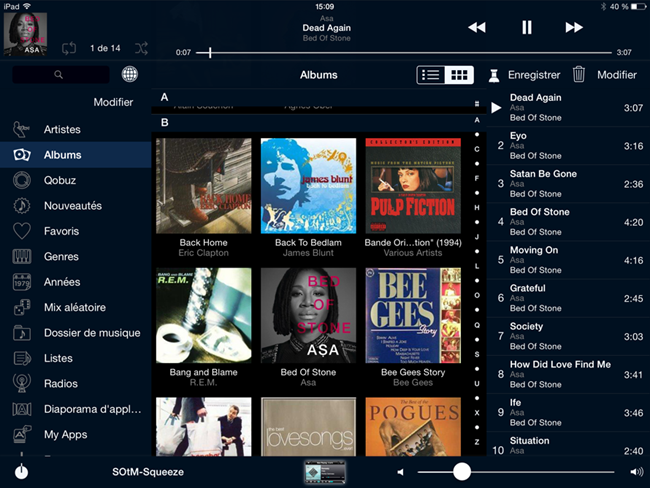This screenshot has width=650, height=488.
Task: Skip to the previous track
Action: coord(477,27)
